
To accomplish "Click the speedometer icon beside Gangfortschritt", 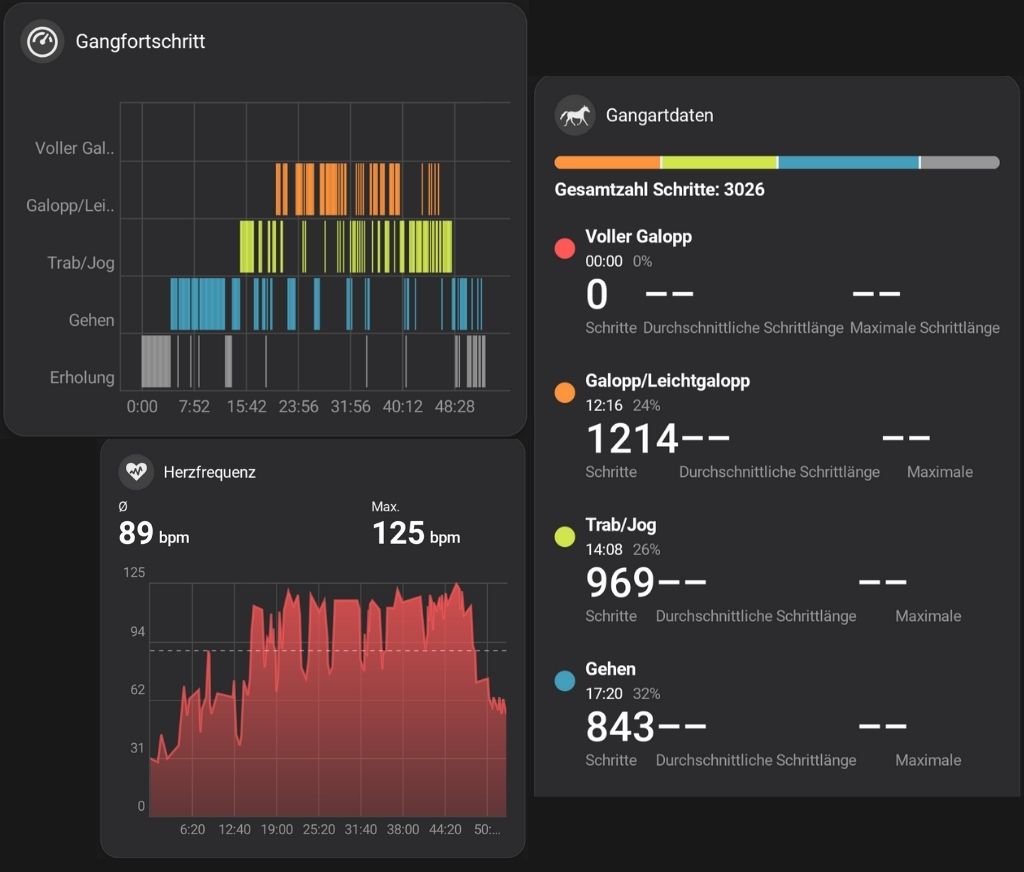I will point(42,42).
